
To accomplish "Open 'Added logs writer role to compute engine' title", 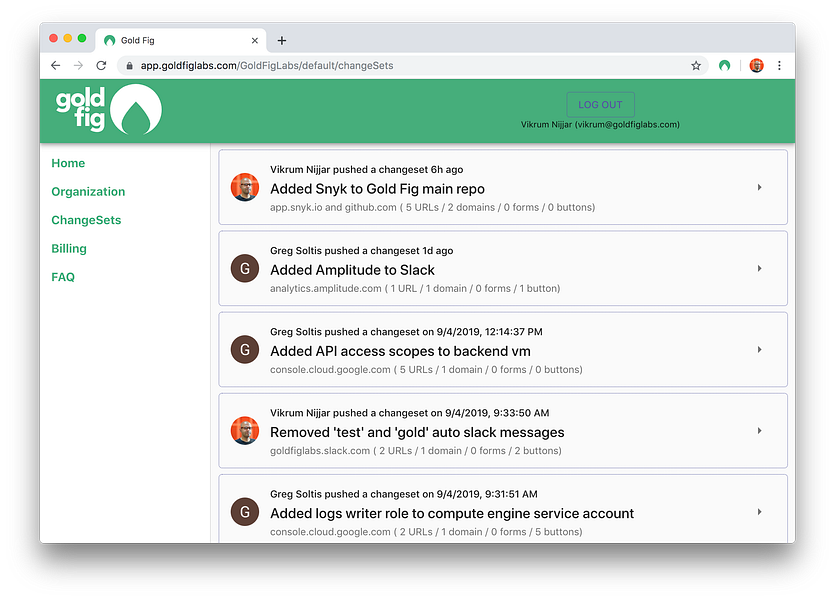I will 452,513.
